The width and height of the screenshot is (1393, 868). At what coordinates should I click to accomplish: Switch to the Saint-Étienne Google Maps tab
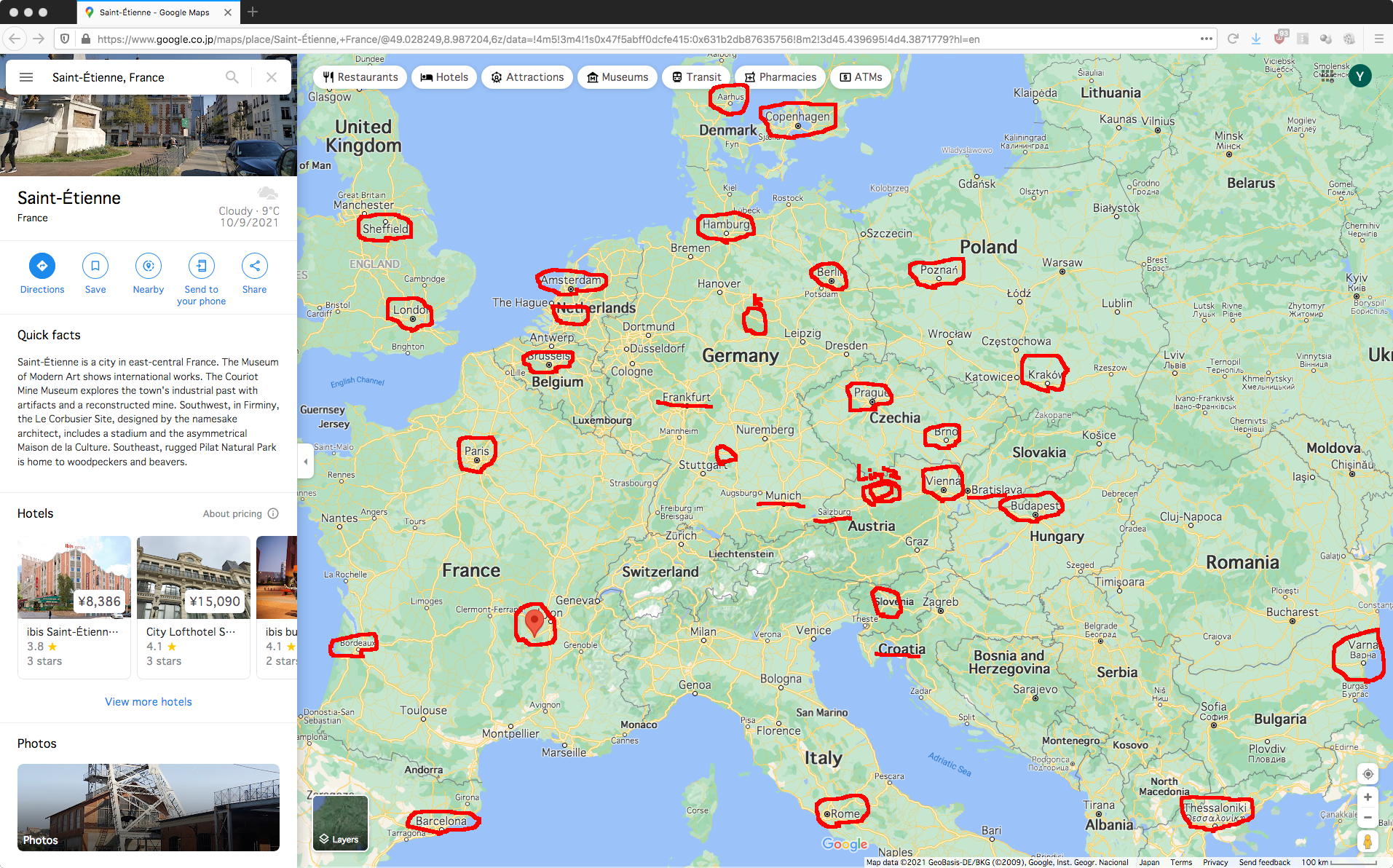pyautogui.click(x=157, y=12)
